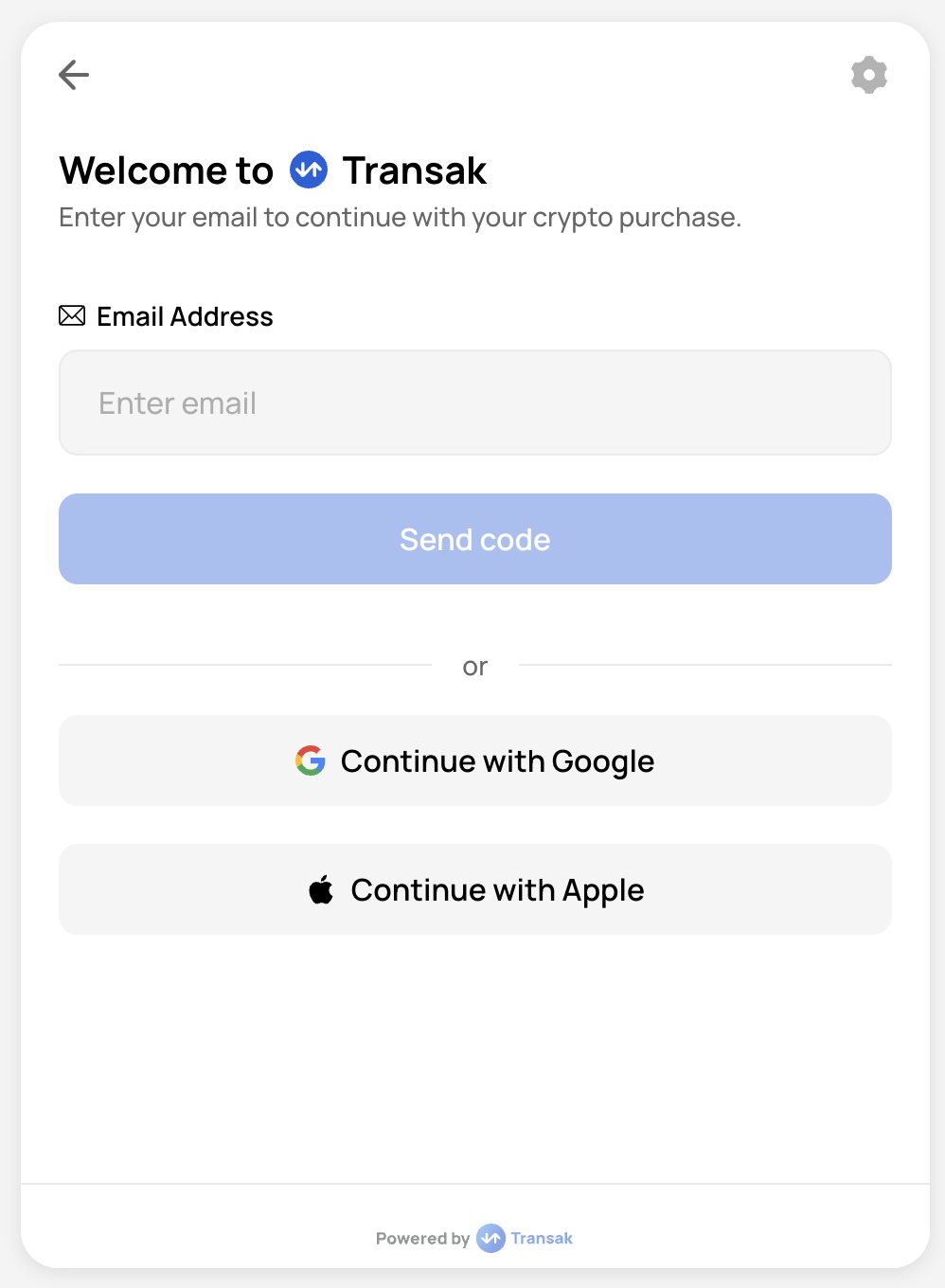This screenshot has height=1288, width=945.
Task: Click the Email Address field label
Action: [185, 316]
